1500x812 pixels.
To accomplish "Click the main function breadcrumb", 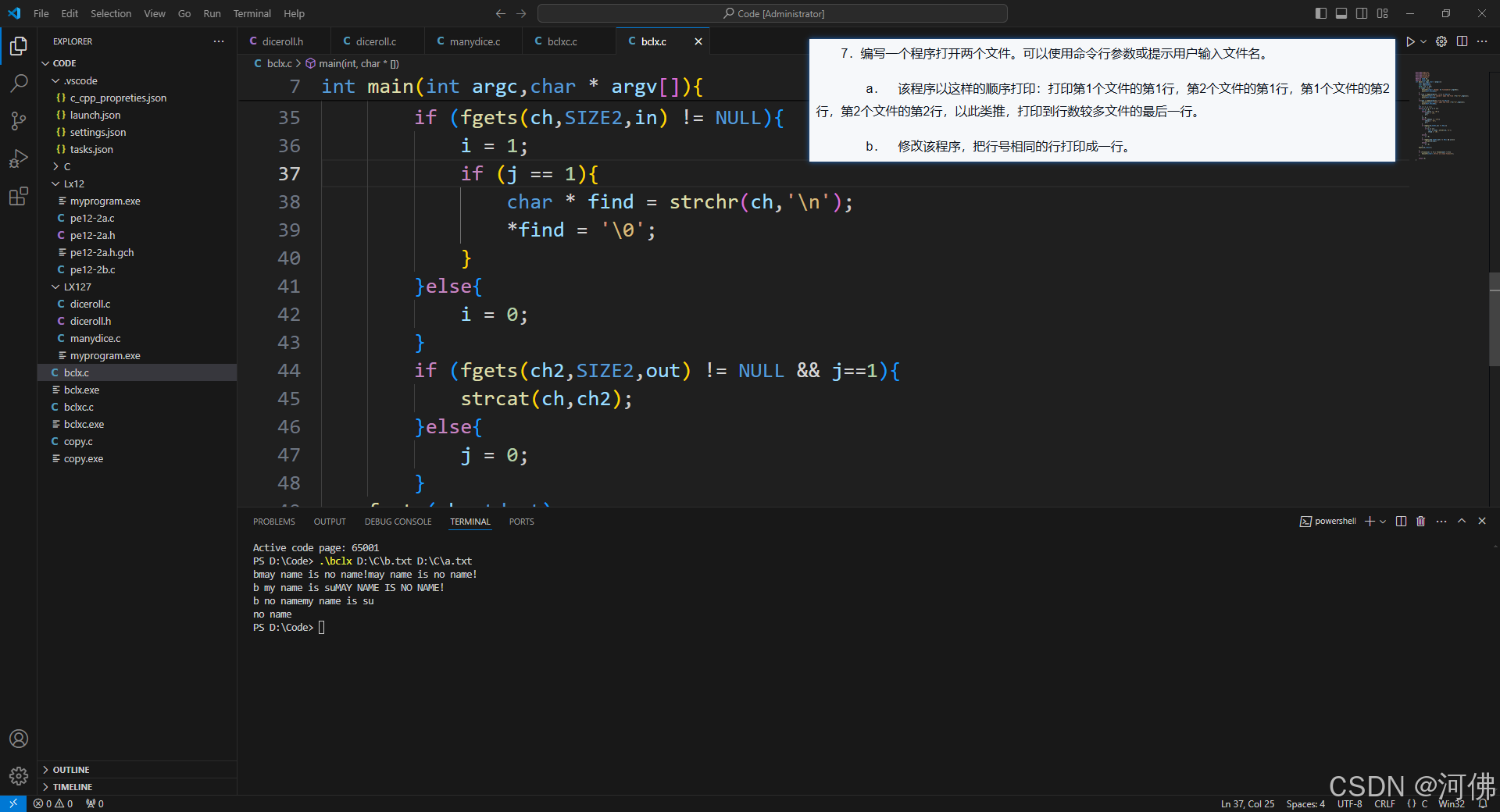I will [x=352, y=63].
